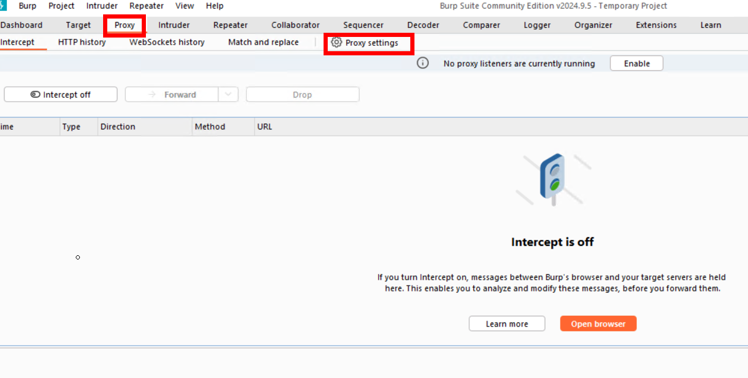Click 'No proxy listeners are currently running' text
Screen dimensions: 748x378
pyautogui.click(x=519, y=63)
